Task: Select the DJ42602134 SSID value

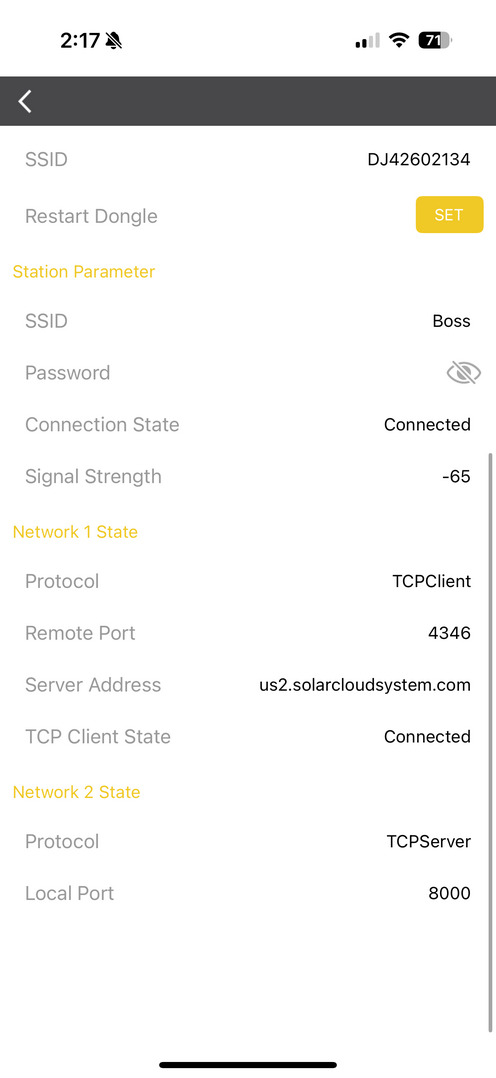Action: (418, 160)
